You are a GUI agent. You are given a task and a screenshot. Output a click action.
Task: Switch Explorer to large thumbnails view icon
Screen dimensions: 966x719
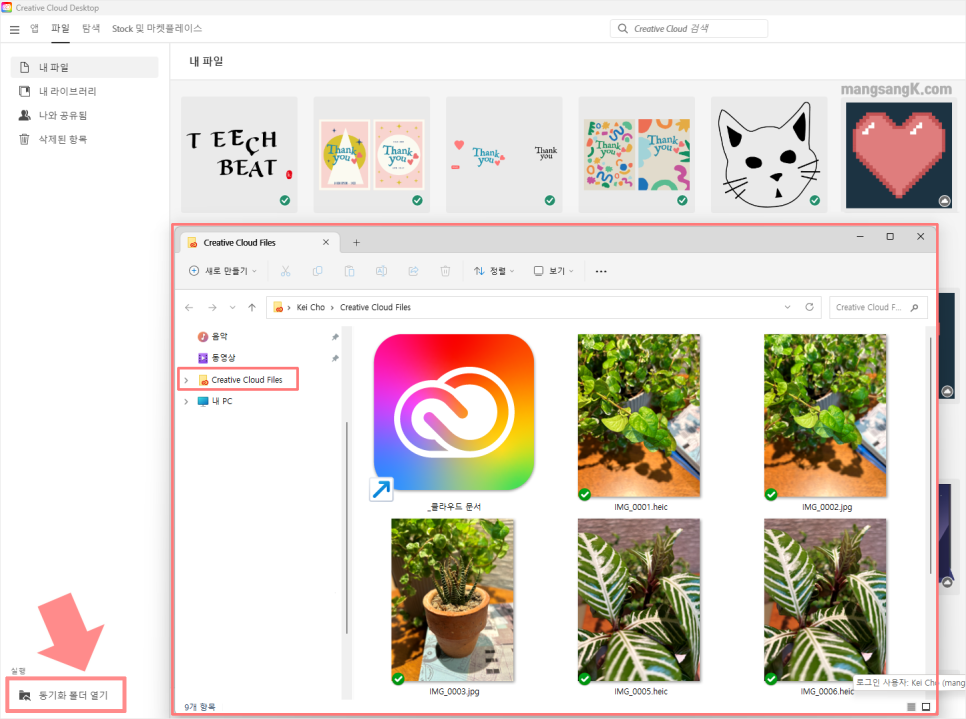point(926,707)
